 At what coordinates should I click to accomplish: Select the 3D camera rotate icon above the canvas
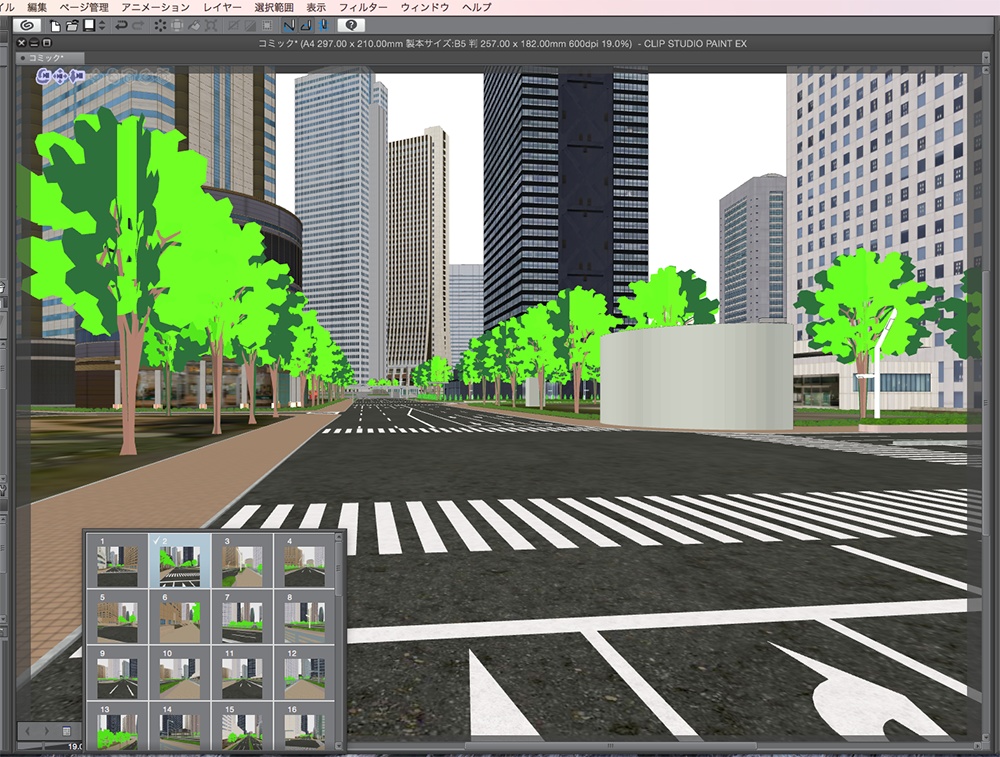click(43, 75)
